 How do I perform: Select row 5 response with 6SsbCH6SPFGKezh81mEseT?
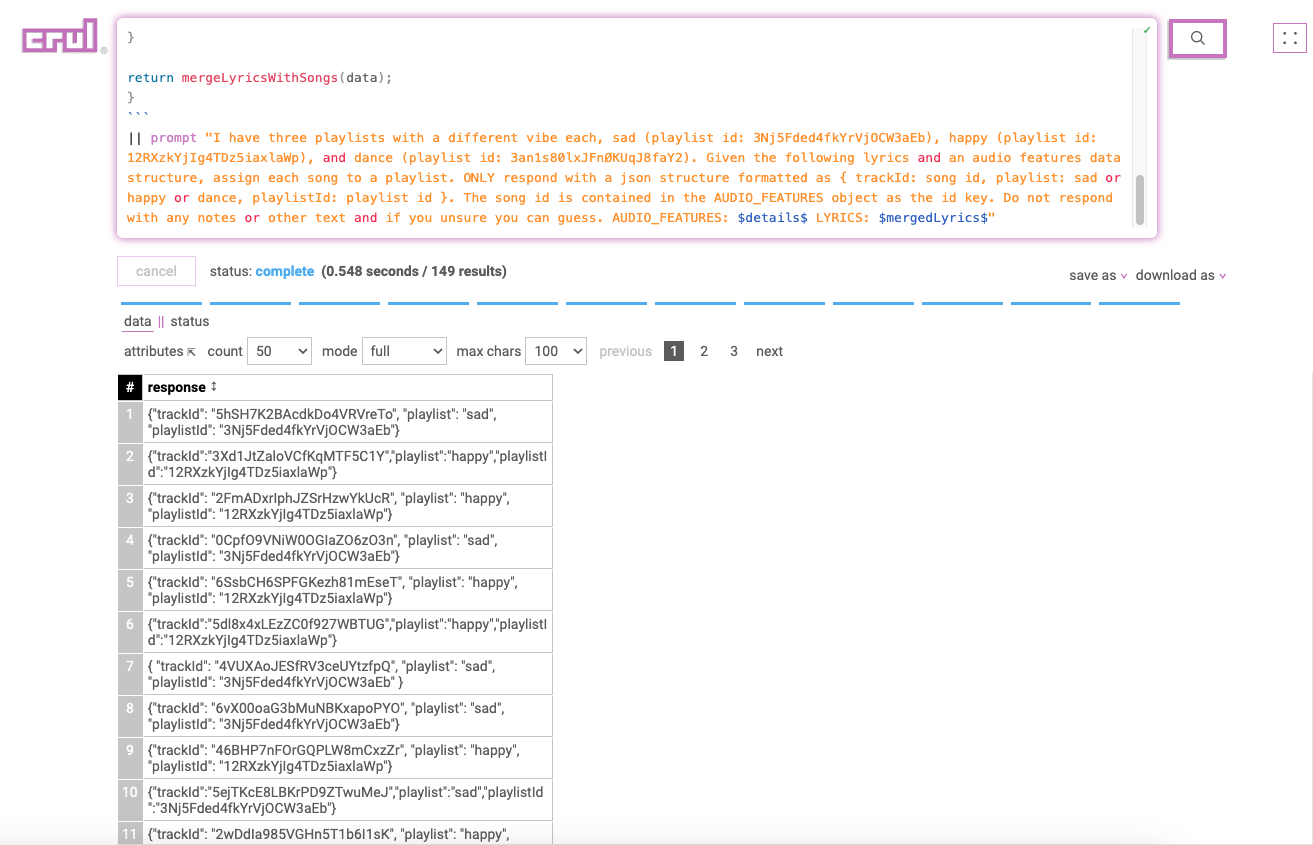347,589
